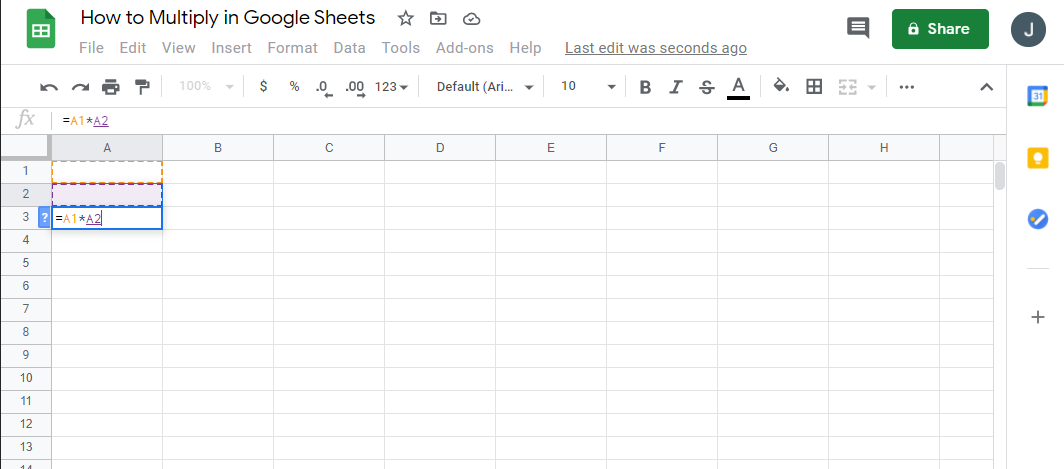Image resolution: width=1064 pixels, height=469 pixels.
Task: Open Google Keep in side panel
Action: [1037, 157]
